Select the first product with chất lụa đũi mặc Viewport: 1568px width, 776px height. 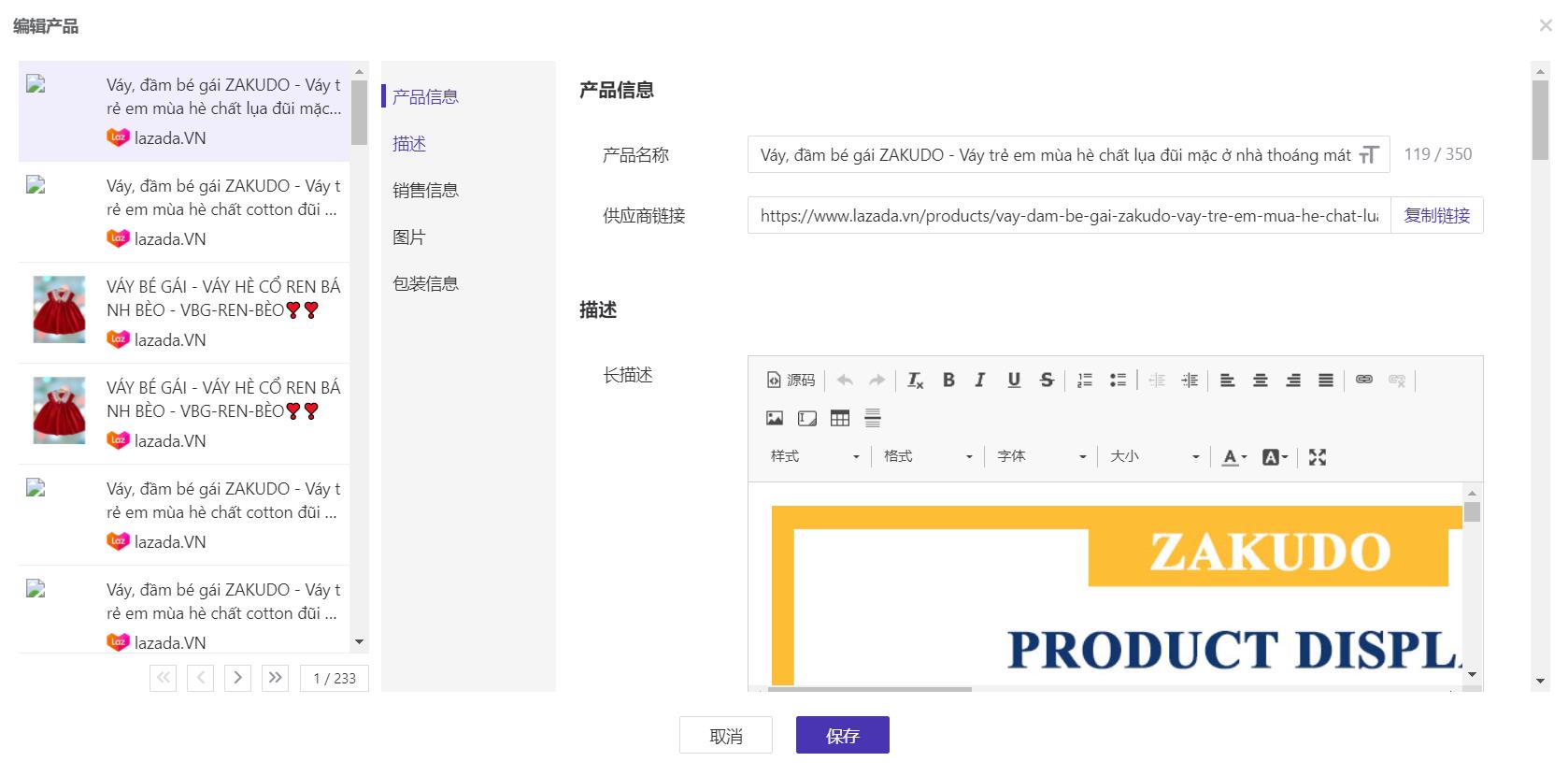[184, 111]
